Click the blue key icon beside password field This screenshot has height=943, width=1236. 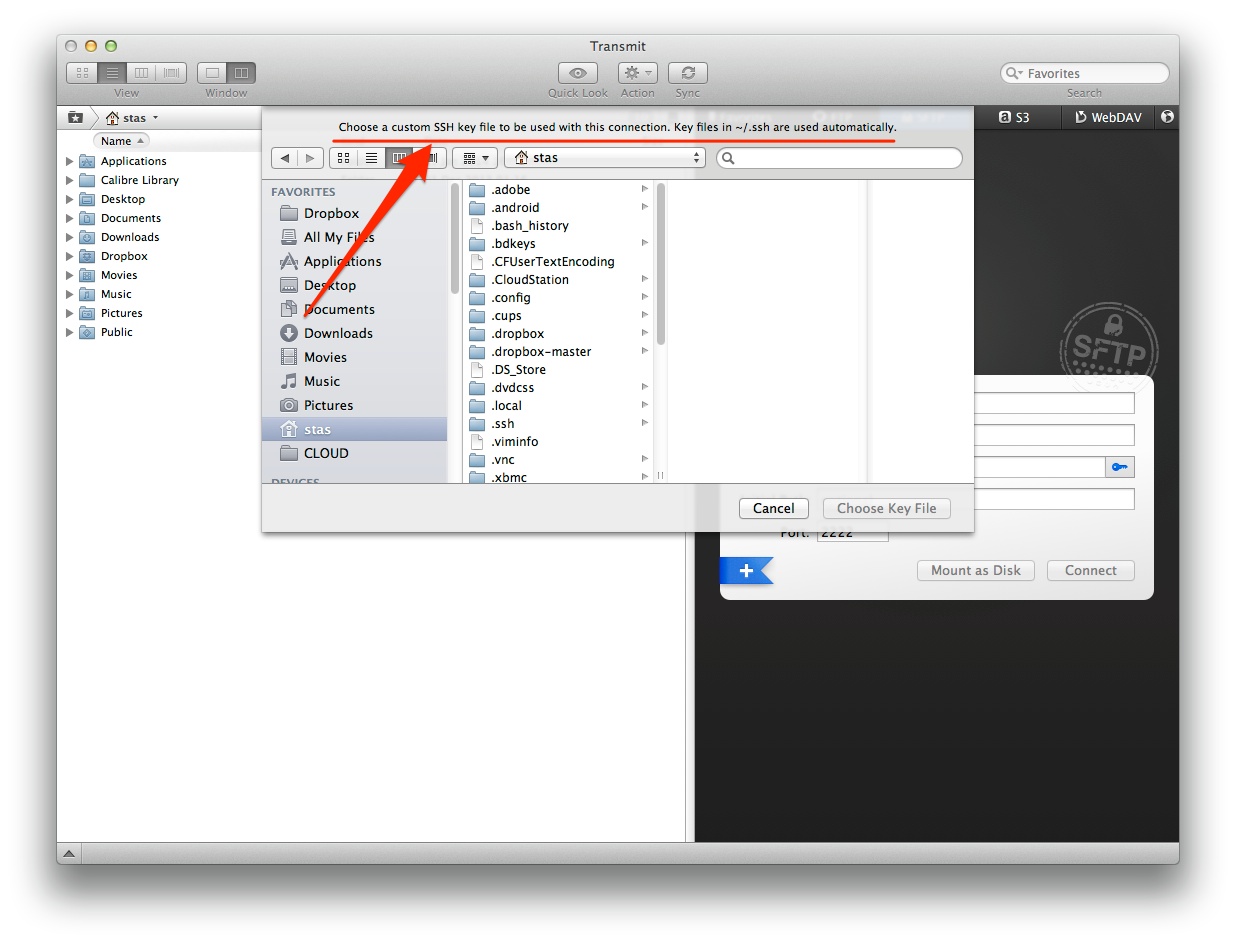pyautogui.click(x=1120, y=467)
